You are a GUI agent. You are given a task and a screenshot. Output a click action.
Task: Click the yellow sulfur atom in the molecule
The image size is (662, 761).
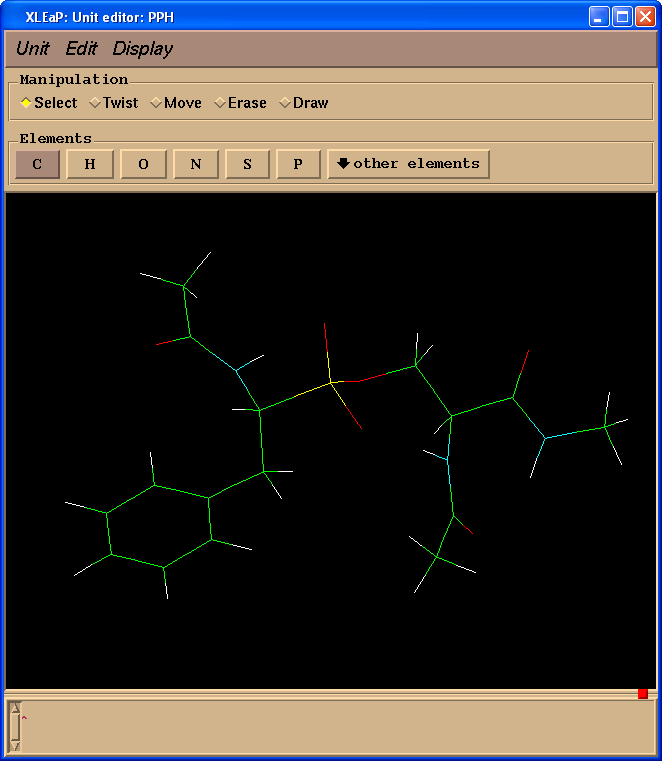coord(331,383)
